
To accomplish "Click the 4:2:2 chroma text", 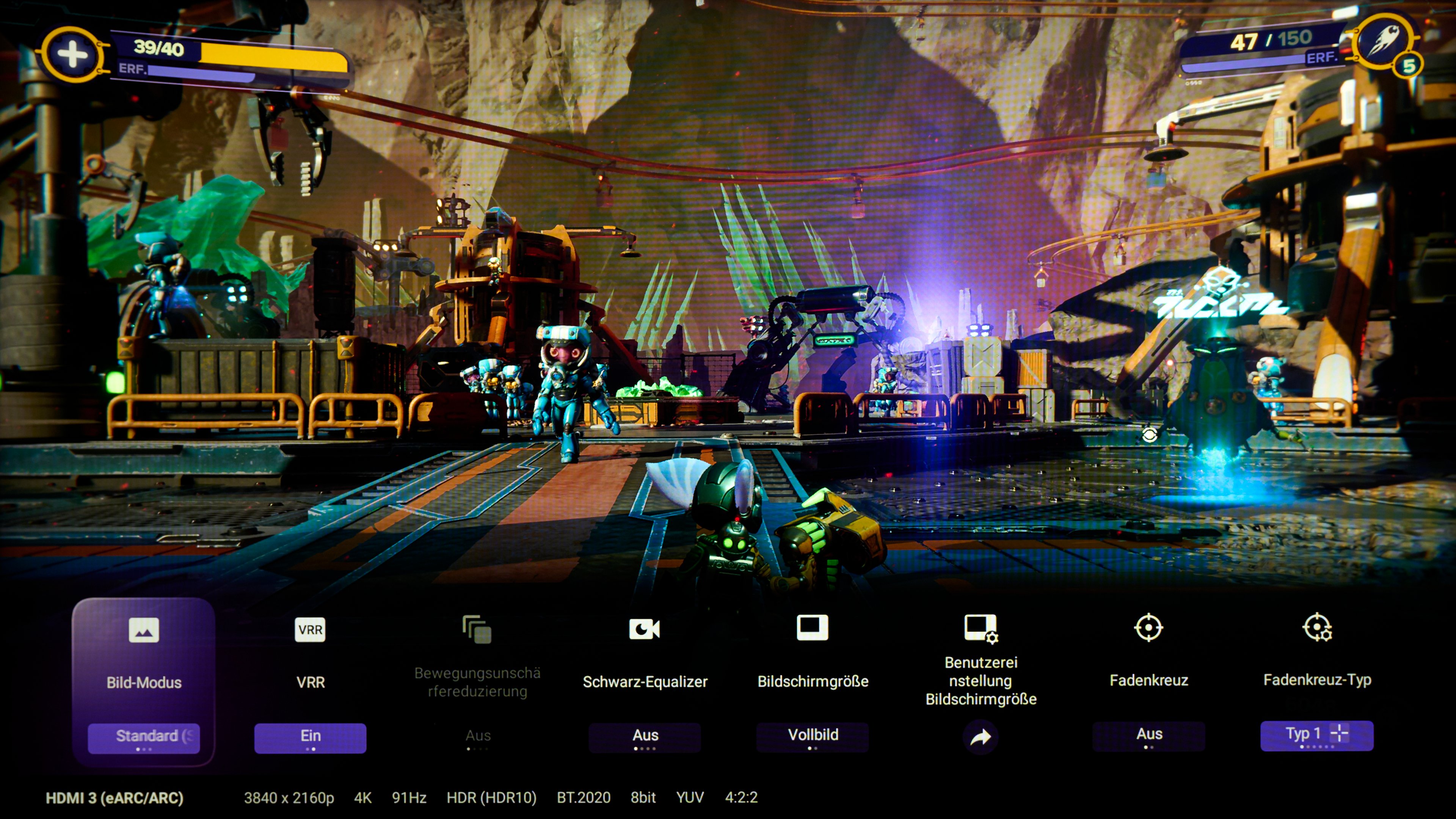I will click(x=741, y=797).
